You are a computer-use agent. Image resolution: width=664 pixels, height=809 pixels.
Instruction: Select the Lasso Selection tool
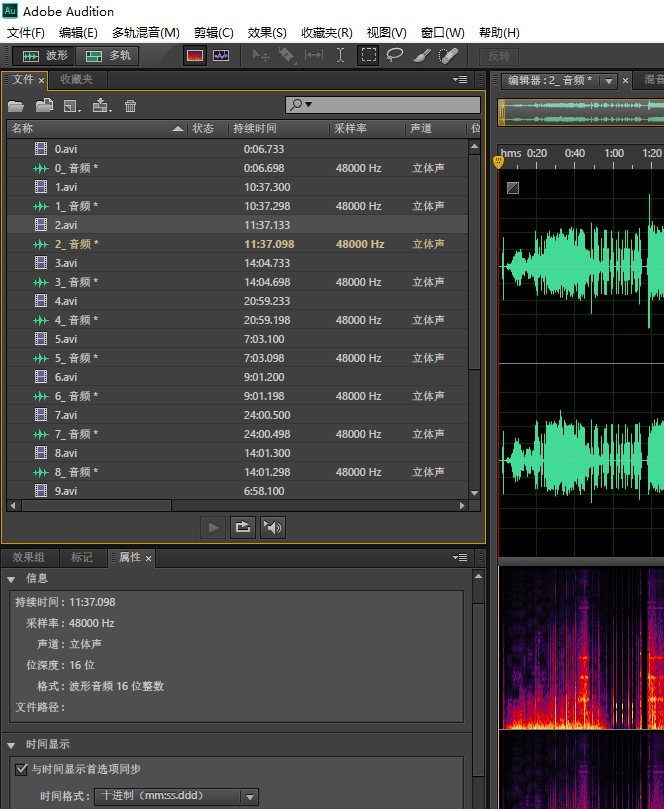395,56
